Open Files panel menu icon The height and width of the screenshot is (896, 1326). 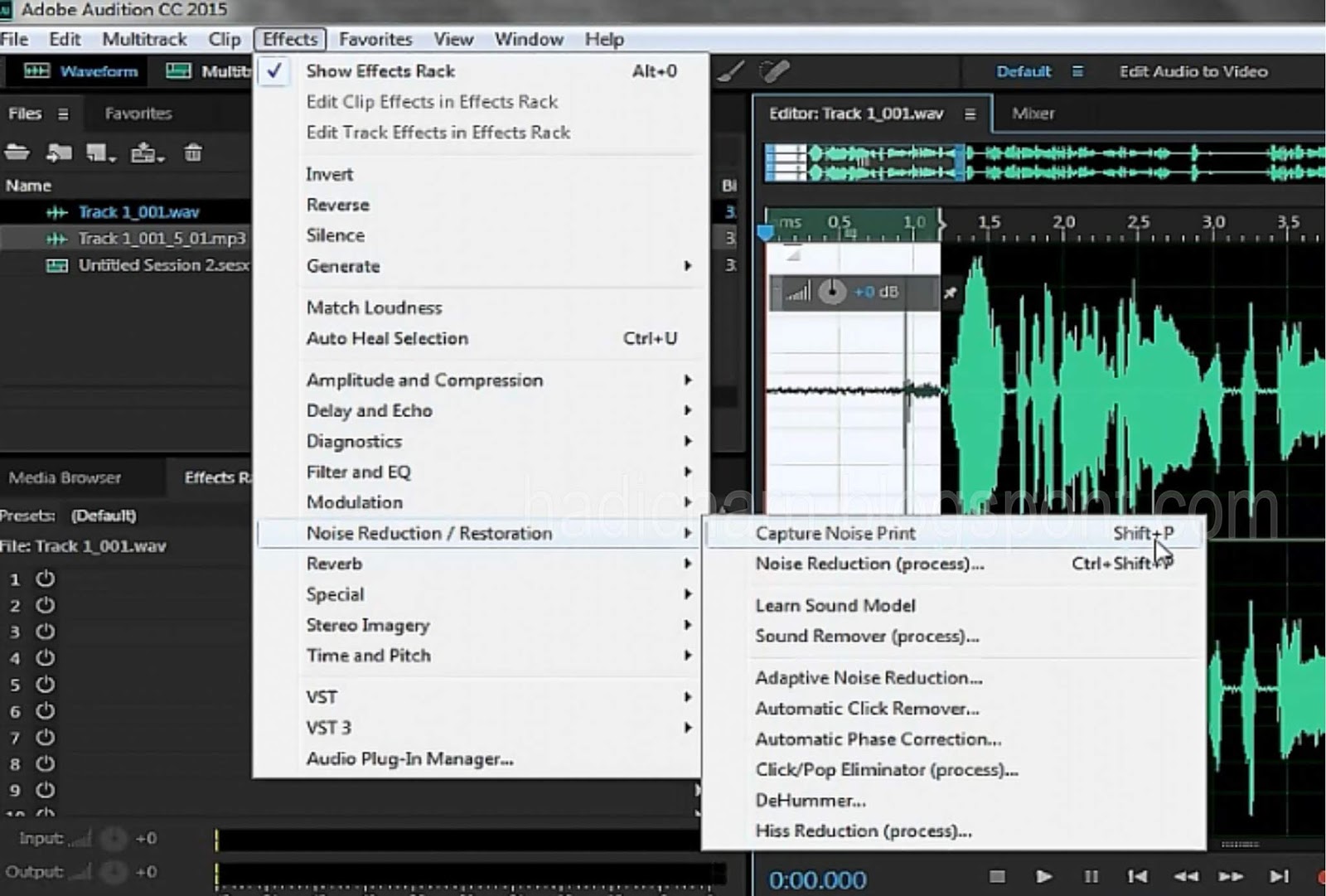tap(63, 114)
